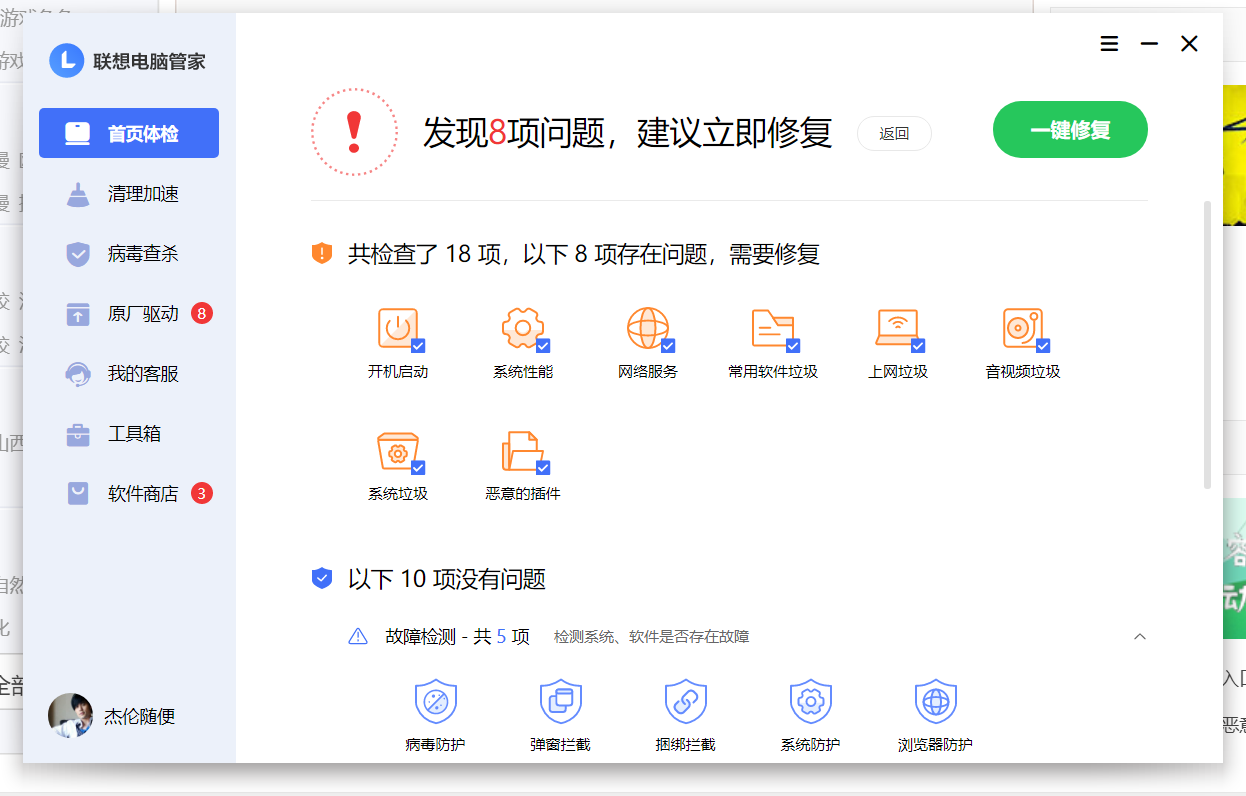Uncheck the 上网垃圾 checkbox

click(x=918, y=345)
